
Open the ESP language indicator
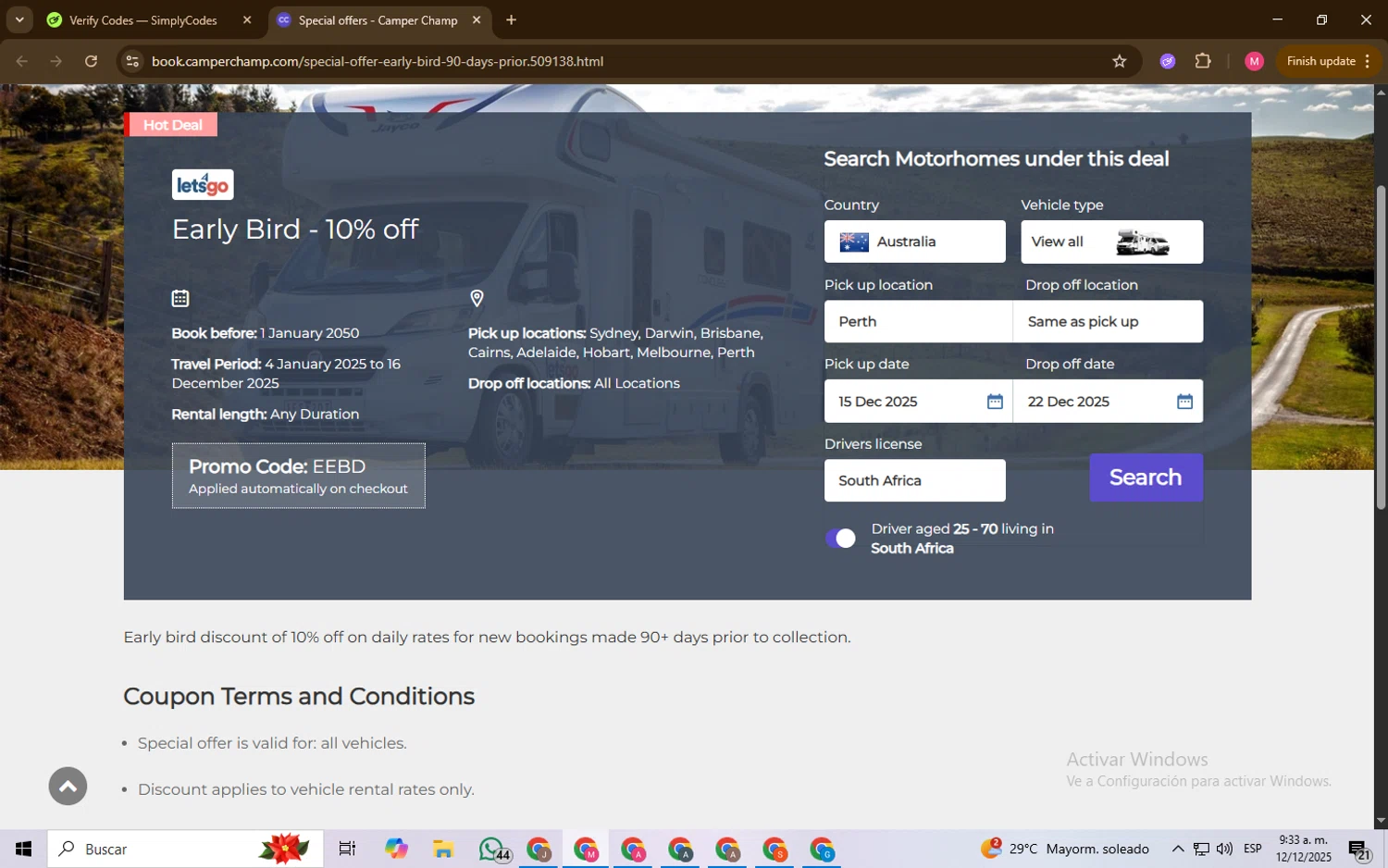coord(1253,849)
